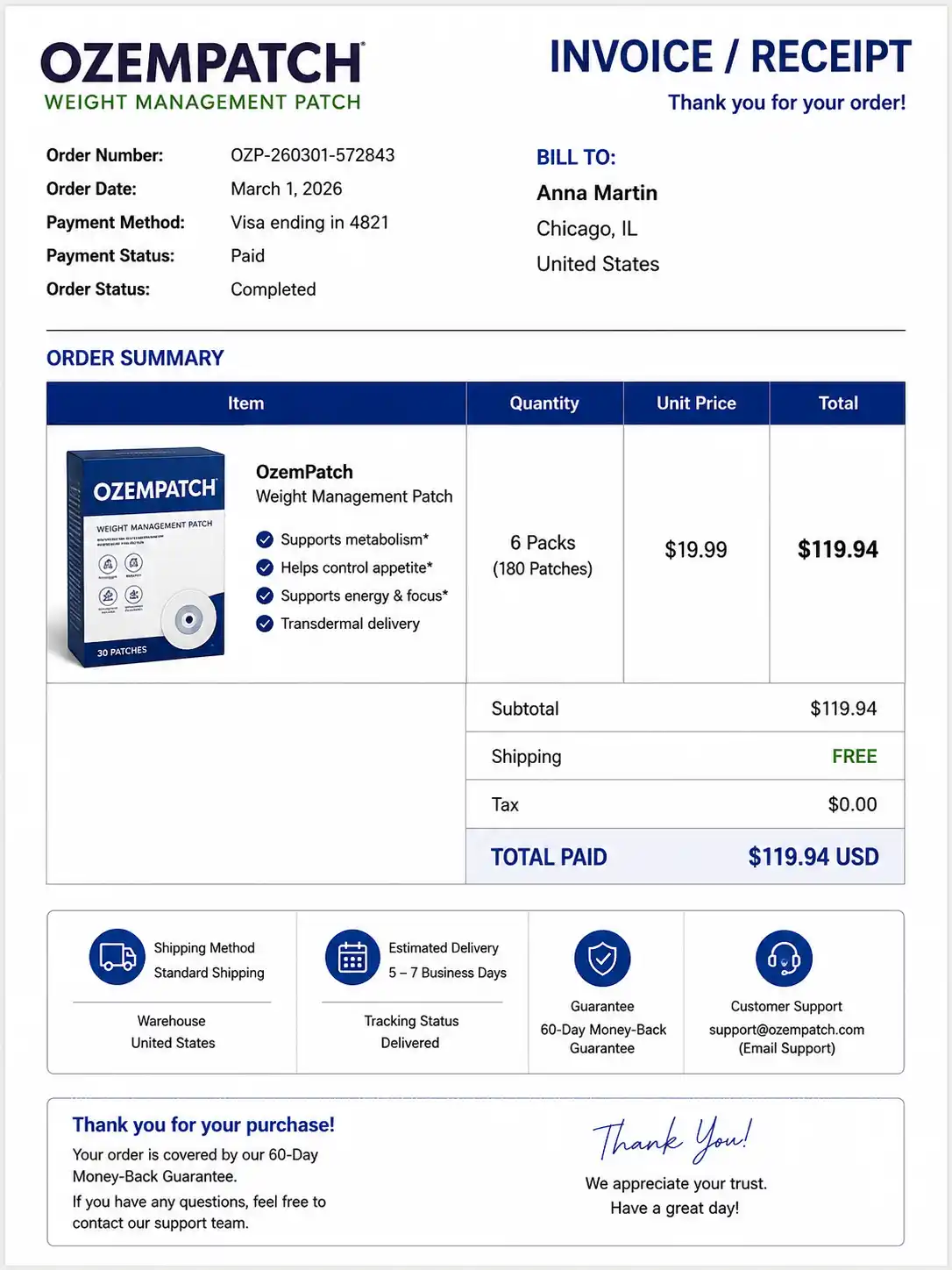
Task: Click the Standard Shipping text
Action: 209,973
